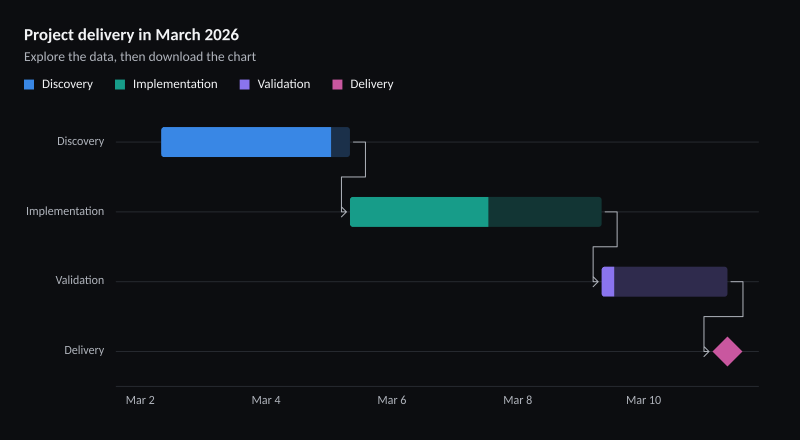Click the purple Validation legend swatch
Viewport: 800px width, 440px height.
click(x=244, y=85)
